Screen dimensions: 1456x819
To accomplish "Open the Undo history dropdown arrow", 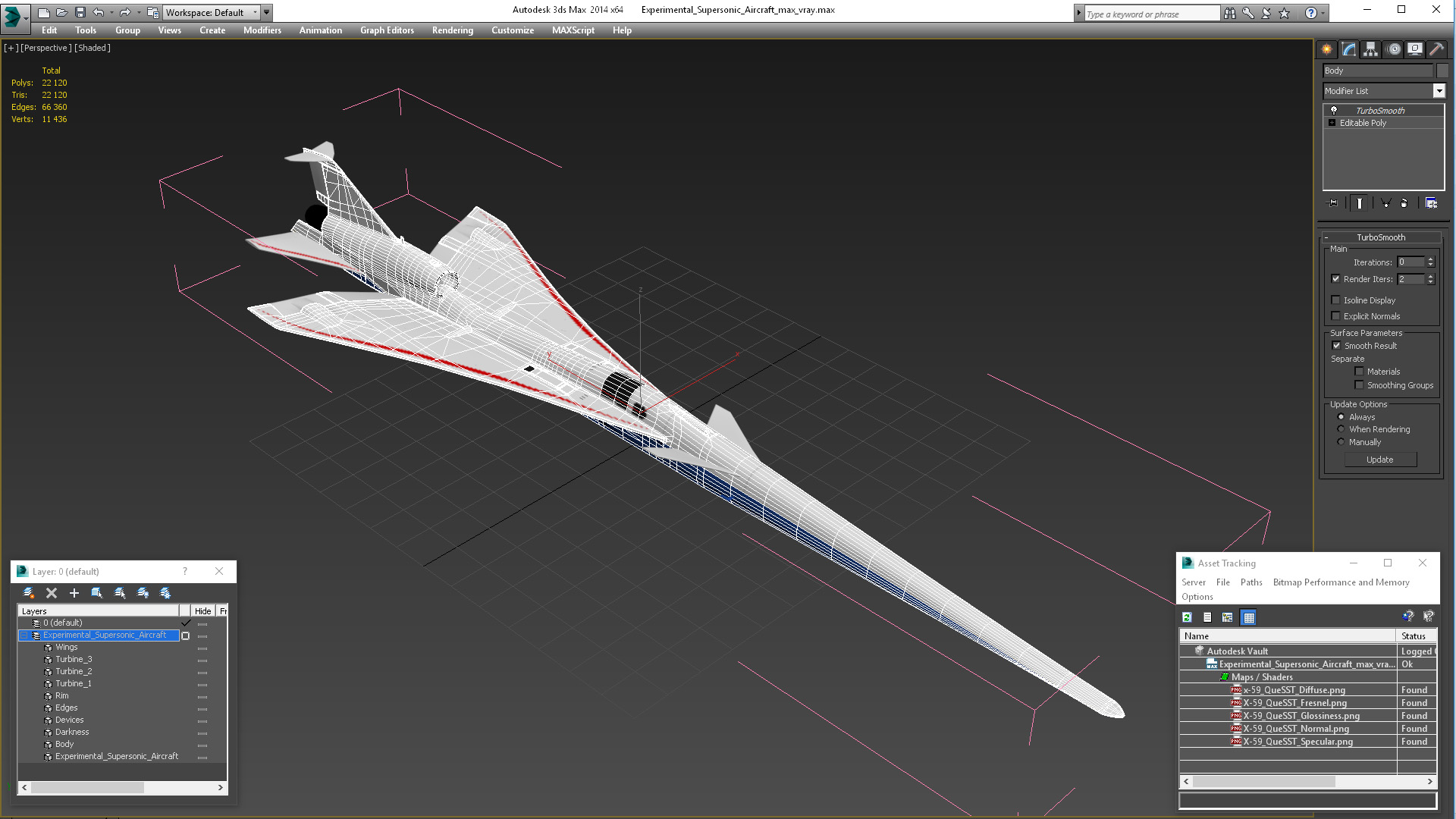I will coord(111,12).
